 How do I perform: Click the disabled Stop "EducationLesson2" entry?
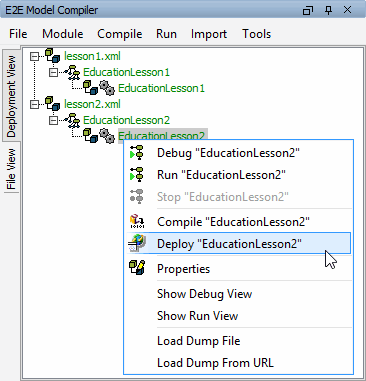[238, 197]
